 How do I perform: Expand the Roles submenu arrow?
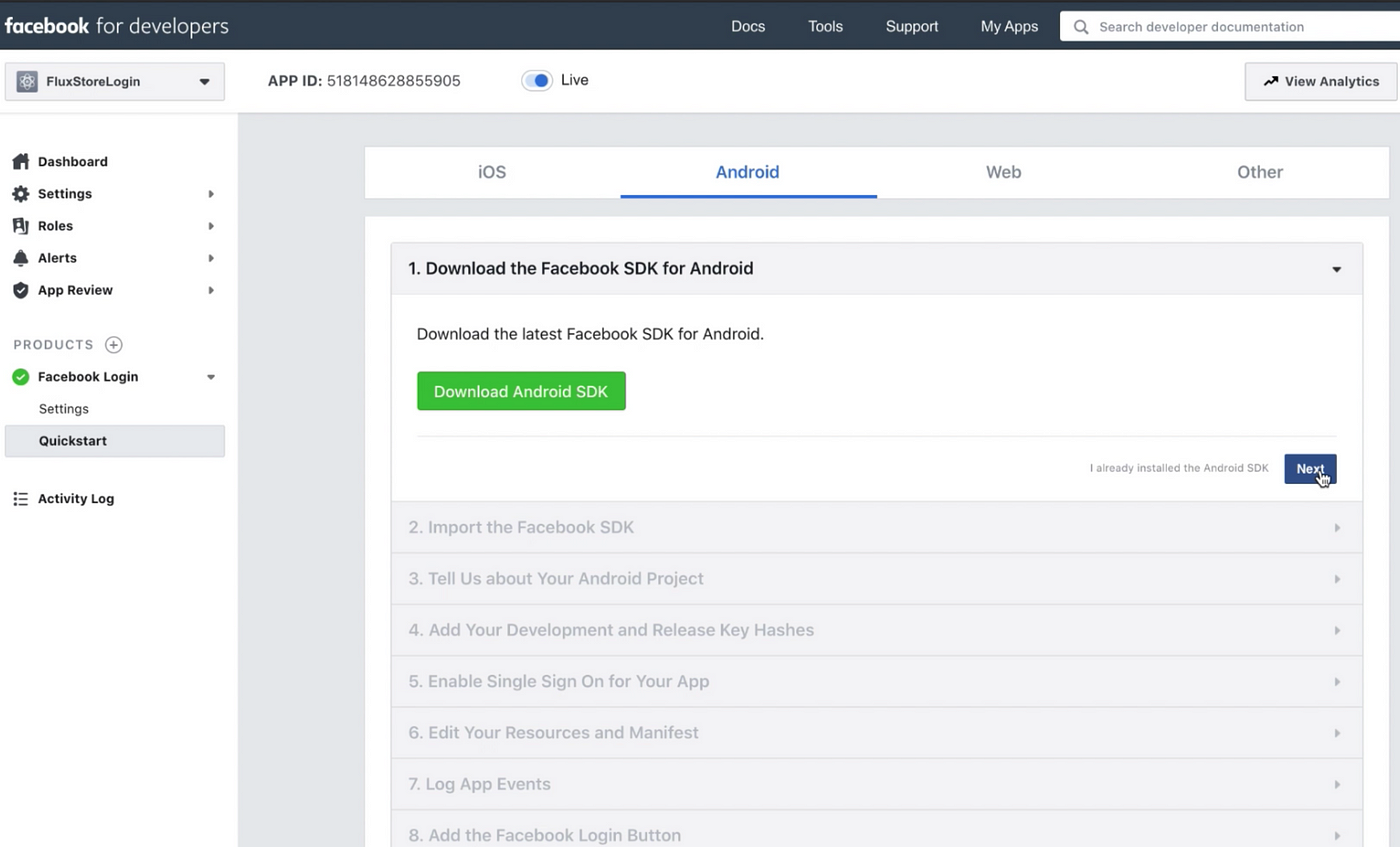click(x=211, y=226)
